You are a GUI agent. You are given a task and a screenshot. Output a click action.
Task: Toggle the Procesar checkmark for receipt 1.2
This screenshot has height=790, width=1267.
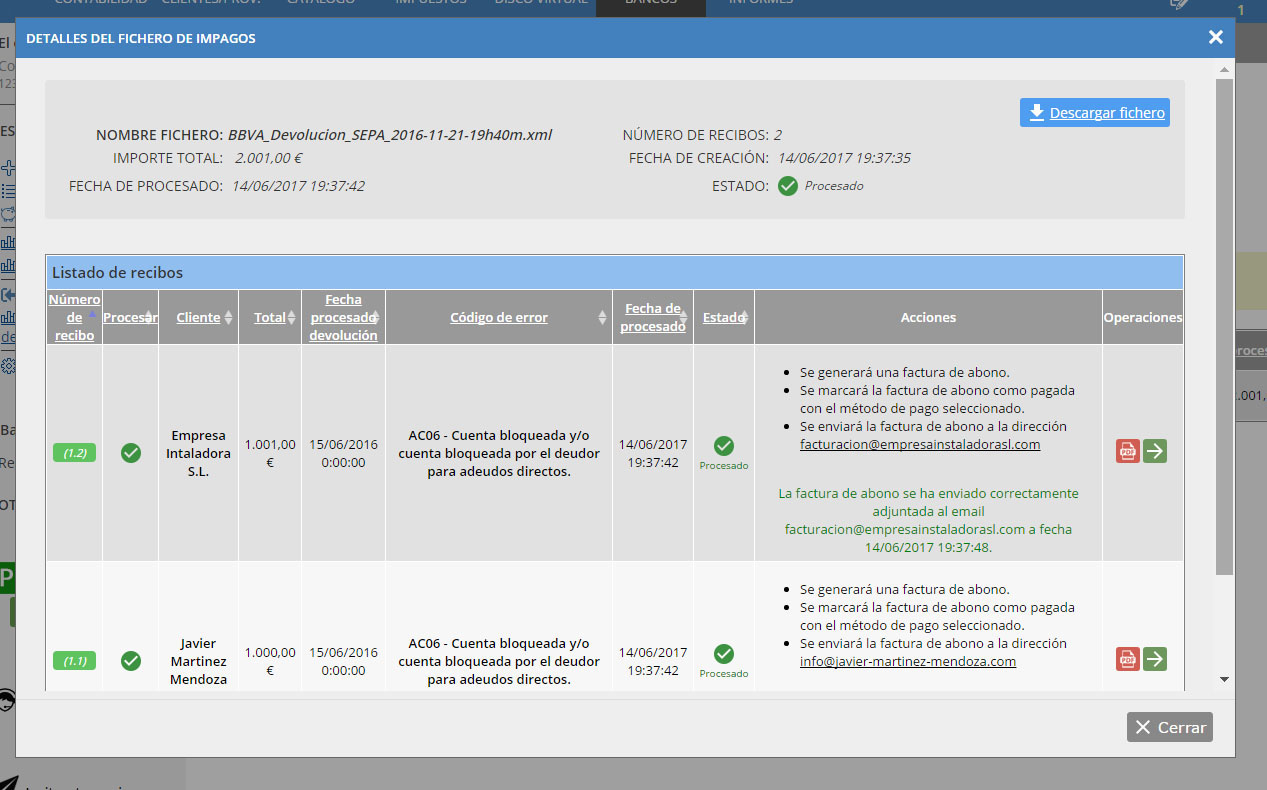pyautogui.click(x=130, y=453)
